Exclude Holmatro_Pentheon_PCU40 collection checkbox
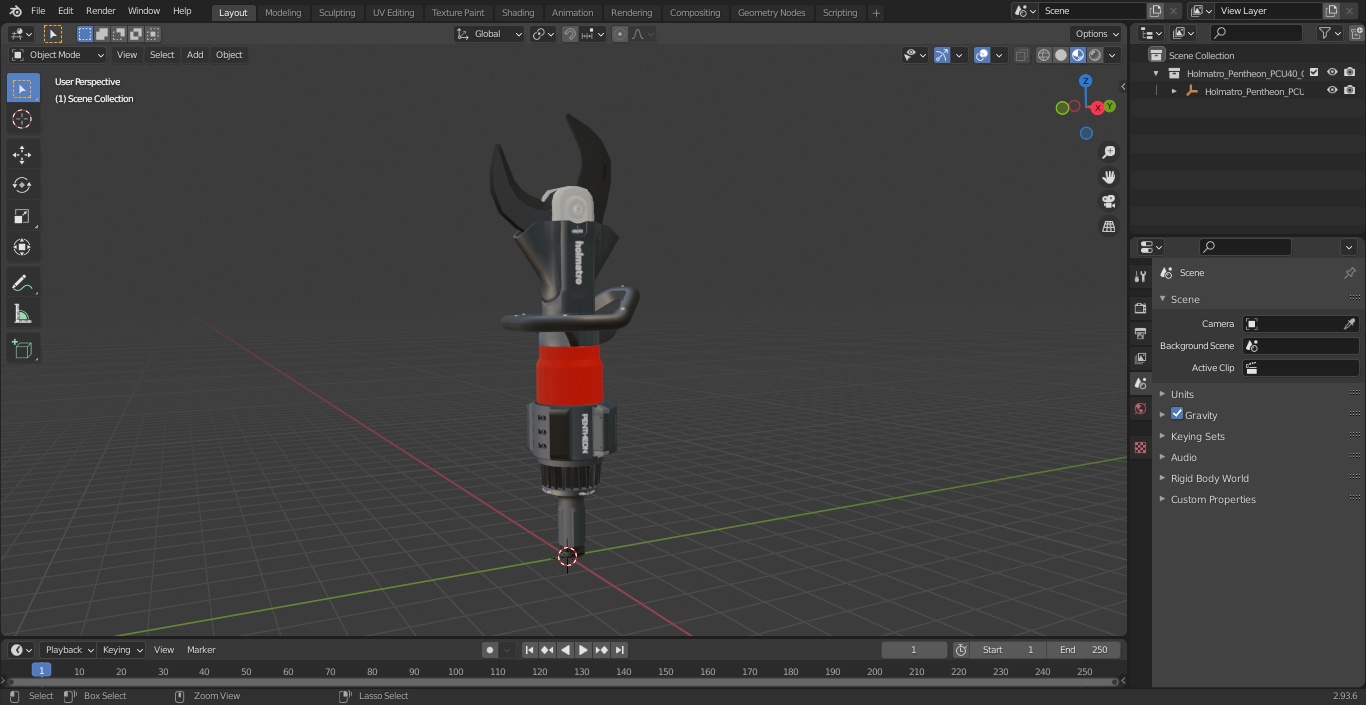Image resolution: width=1366 pixels, height=705 pixels. pos(1314,73)
